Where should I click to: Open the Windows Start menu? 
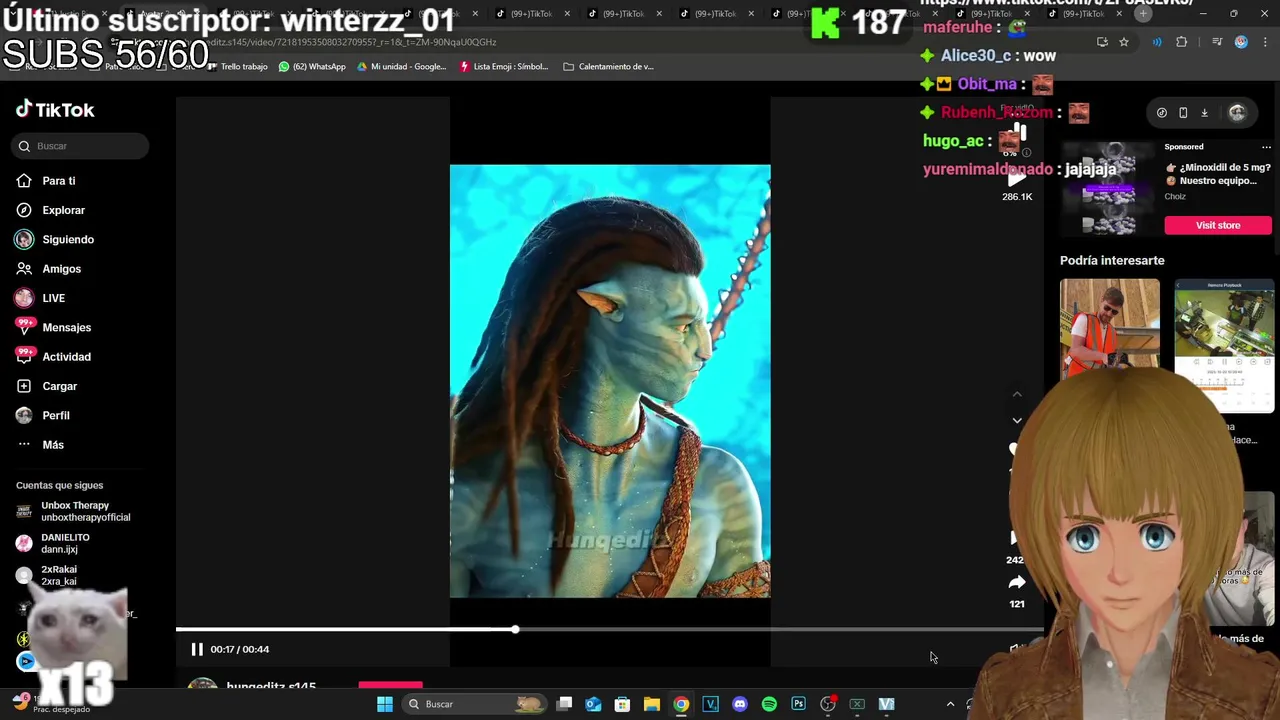coord(384,704)
